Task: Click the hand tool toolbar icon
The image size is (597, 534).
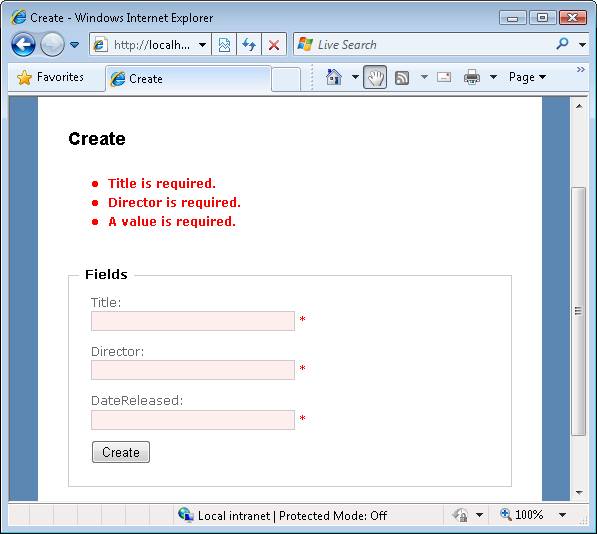Action: pos(375,77)
